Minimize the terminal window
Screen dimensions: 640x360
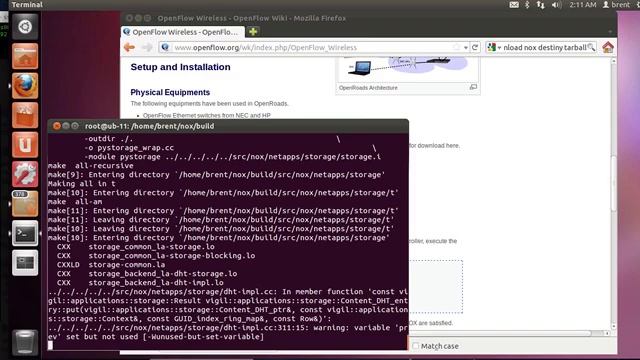pyautogui.click(x=66, y=126)
